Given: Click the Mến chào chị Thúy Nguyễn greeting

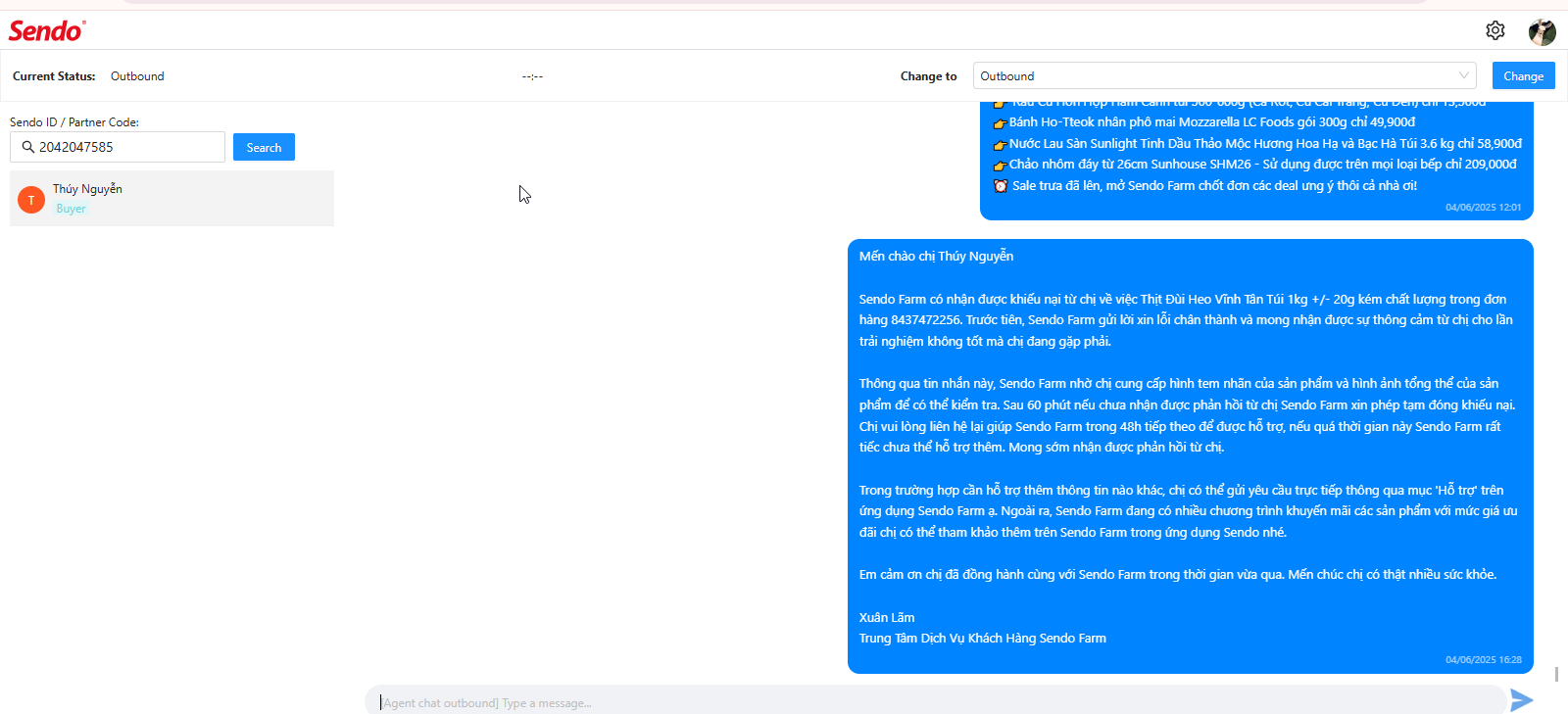Looking at the screenshot, I should 936,257.
